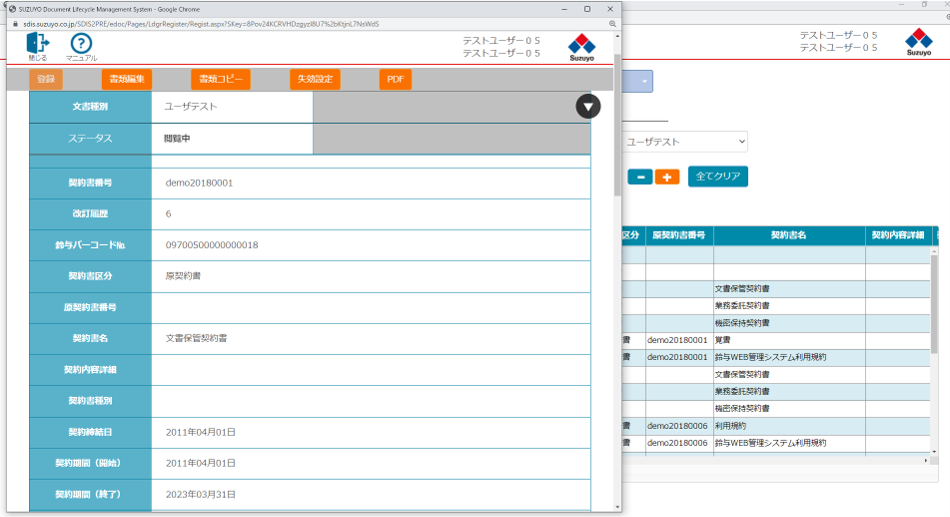Image resolution: width=950 pixels, height=517 pixels.
Task: Open the ユーザテスト dropdown list
Action: pos(684,142)
